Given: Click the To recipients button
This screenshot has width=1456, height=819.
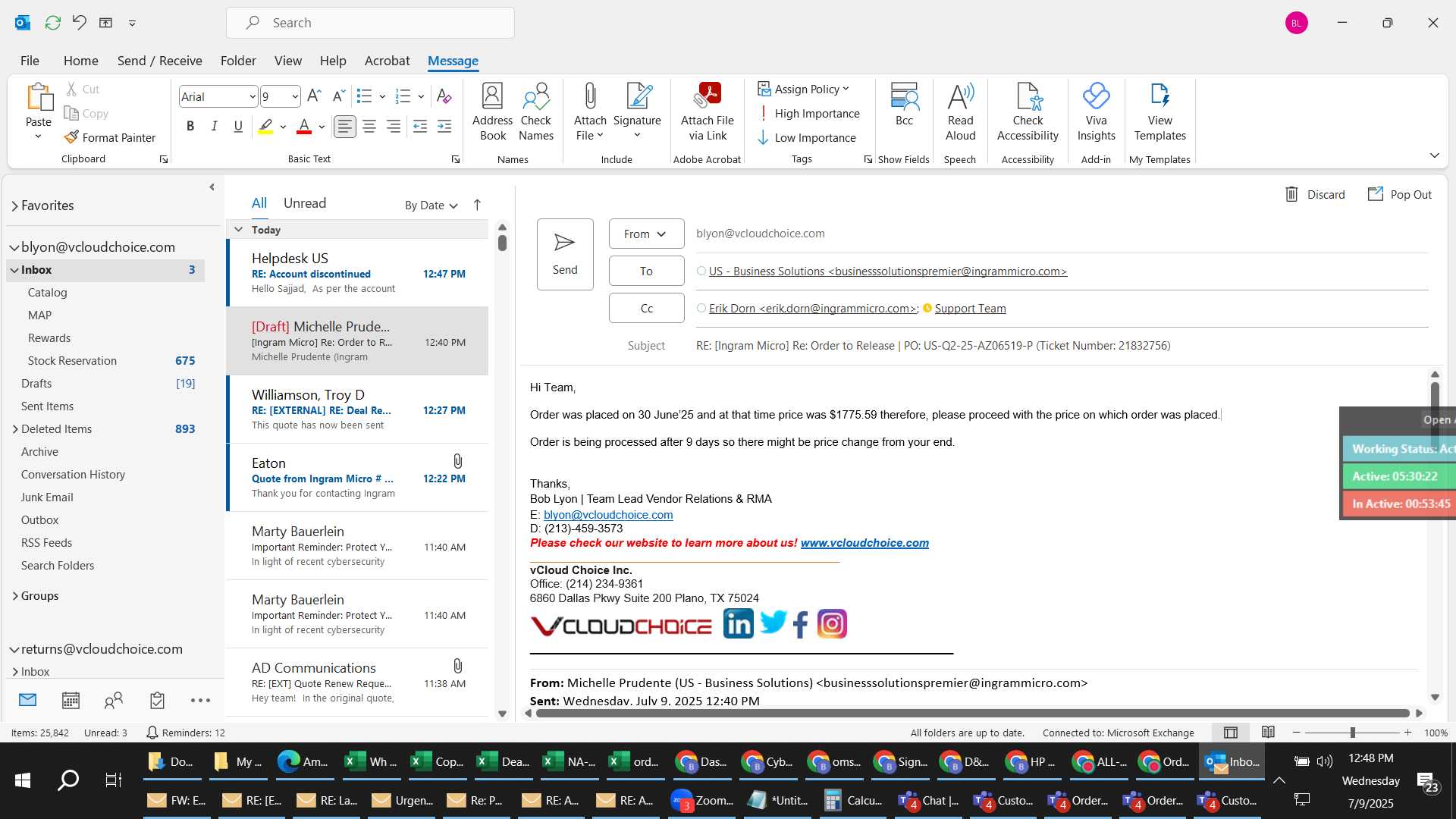Looking at the screenshot, I should (646, 271).
